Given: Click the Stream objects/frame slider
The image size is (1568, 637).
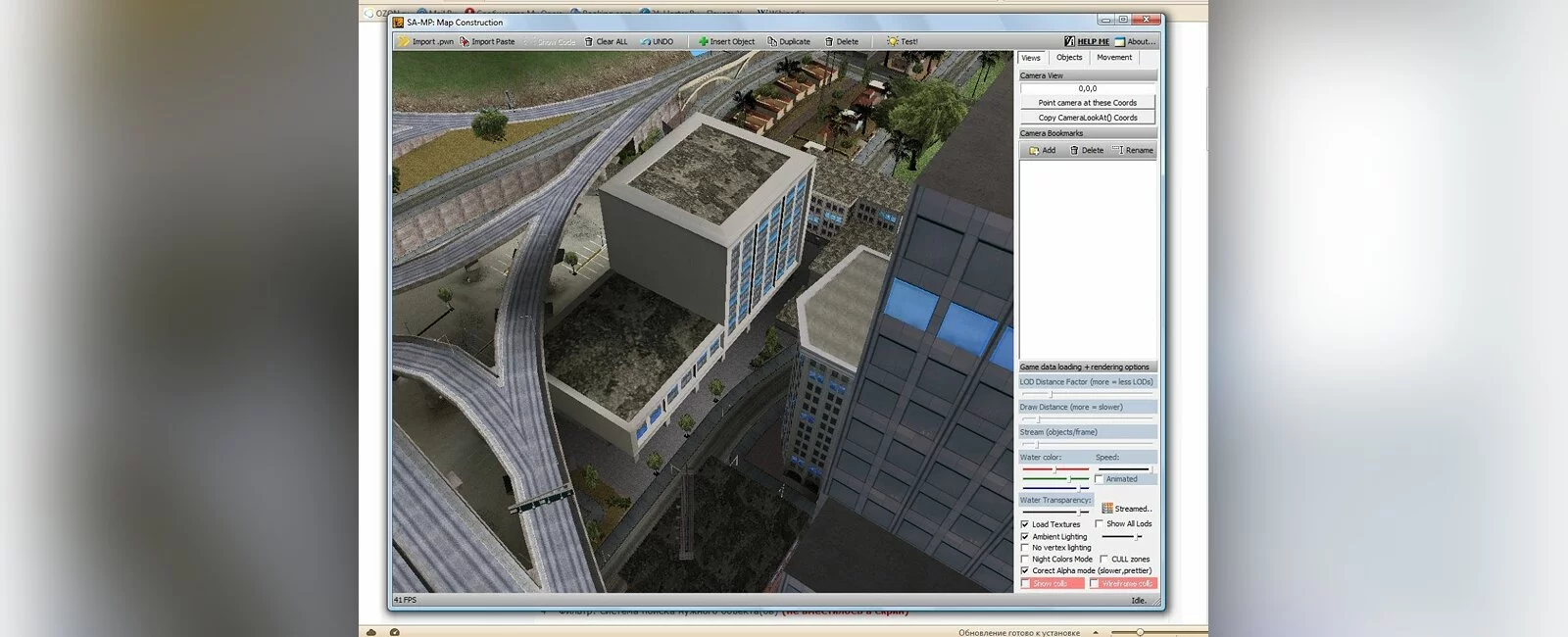Looking at the screenshot, I should click(x=1088, y=444).
